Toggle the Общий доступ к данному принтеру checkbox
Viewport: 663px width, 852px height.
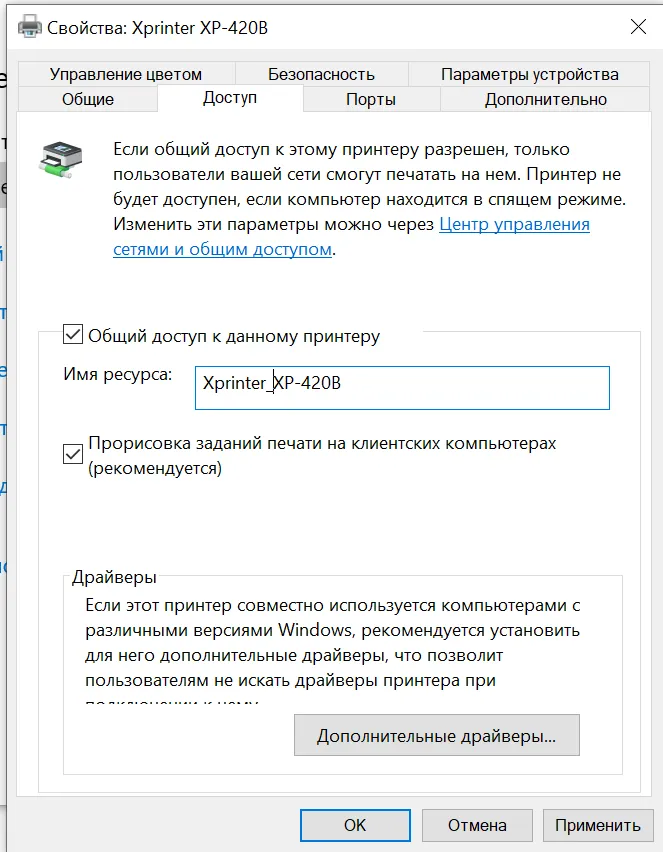point(73,335)
